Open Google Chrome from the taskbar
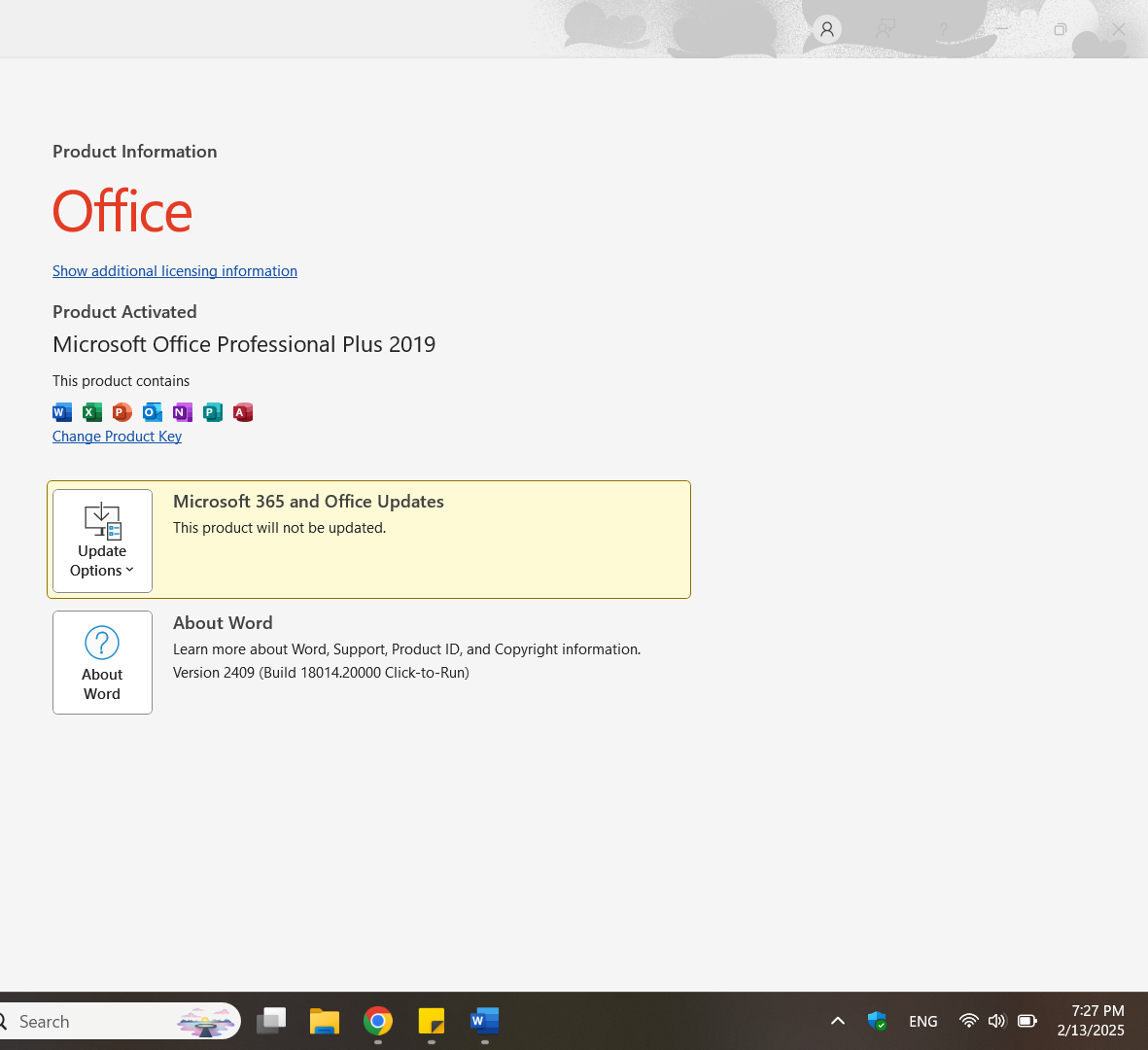The width and height of the screenshot is (1148, 1050). tap(378, 1021)
